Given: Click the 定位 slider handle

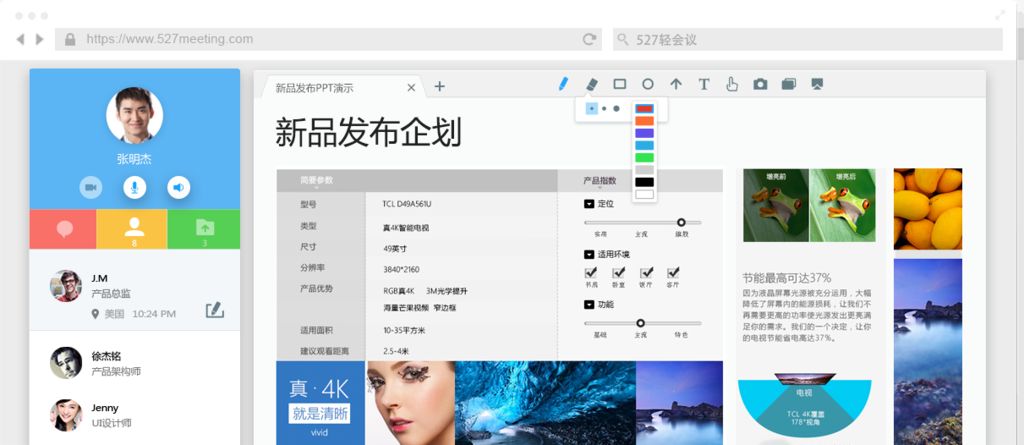Looking at the screenshot, I should tap(681, 222).
